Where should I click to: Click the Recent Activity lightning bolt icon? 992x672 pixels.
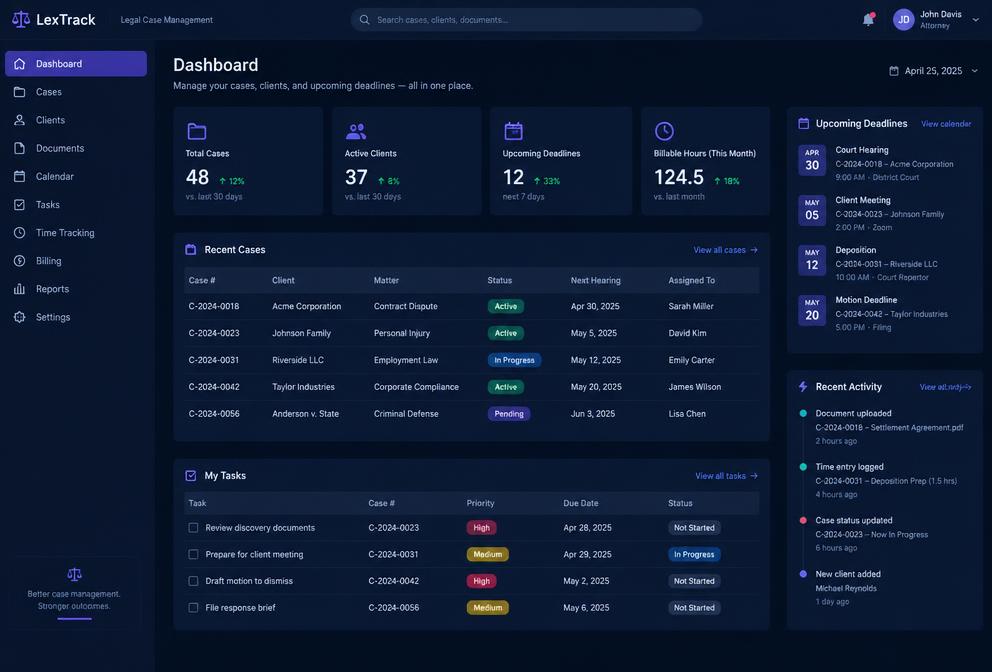pos(803,387)
